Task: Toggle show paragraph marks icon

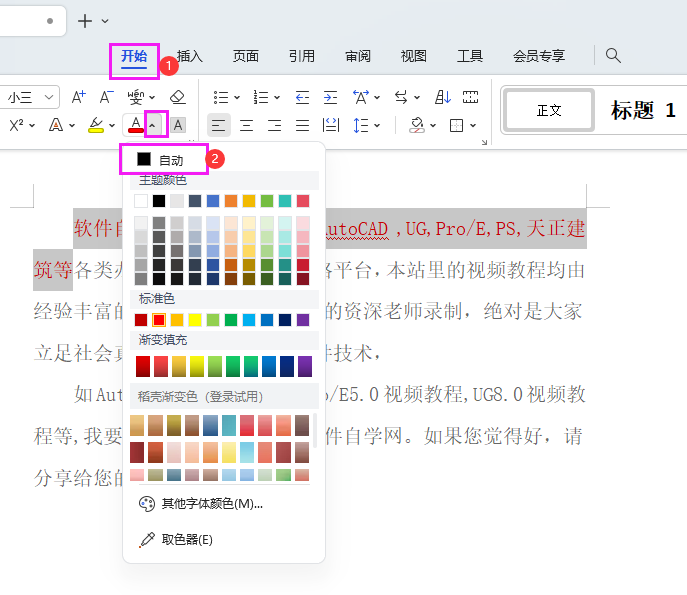Action: 471,97
